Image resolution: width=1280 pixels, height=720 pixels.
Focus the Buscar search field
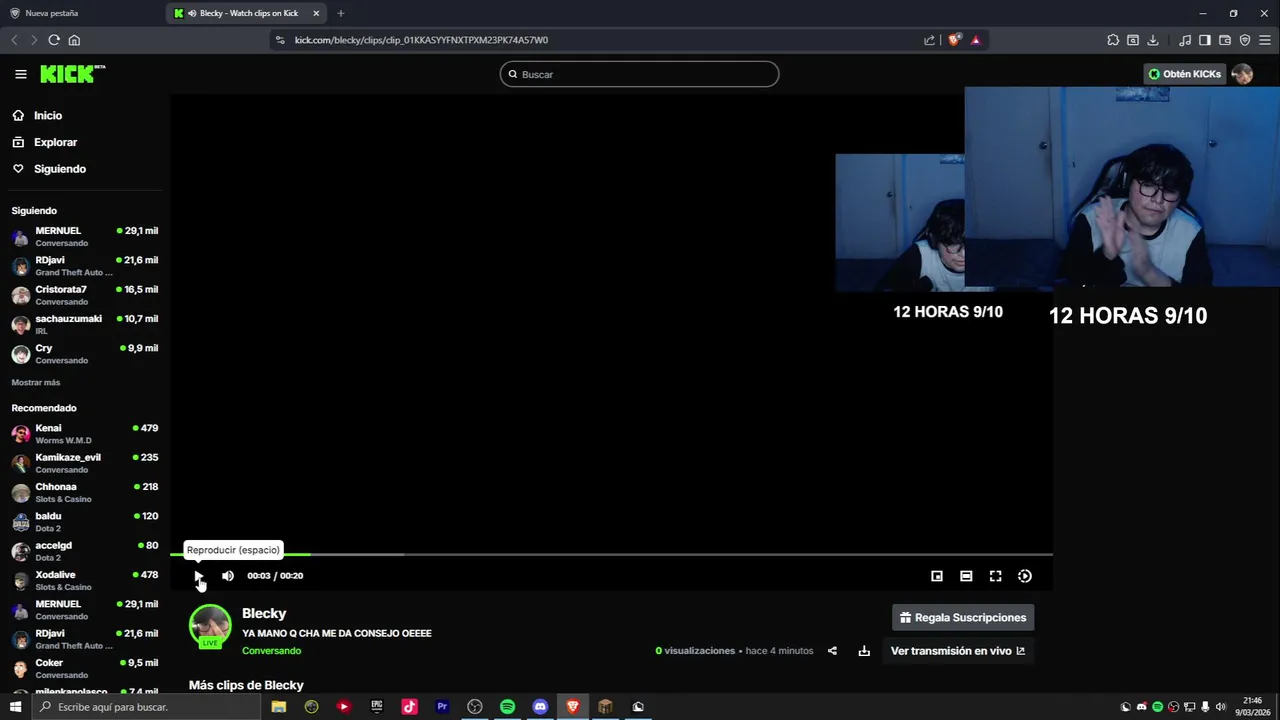[639, 74]
